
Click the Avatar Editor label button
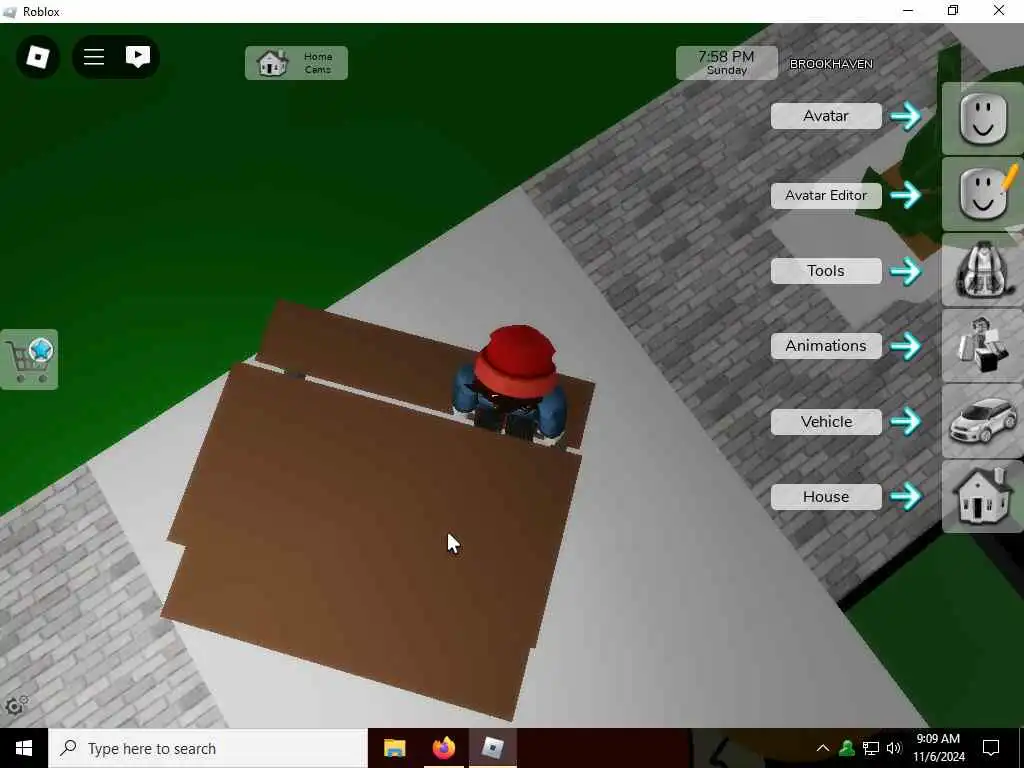(826, 195)
